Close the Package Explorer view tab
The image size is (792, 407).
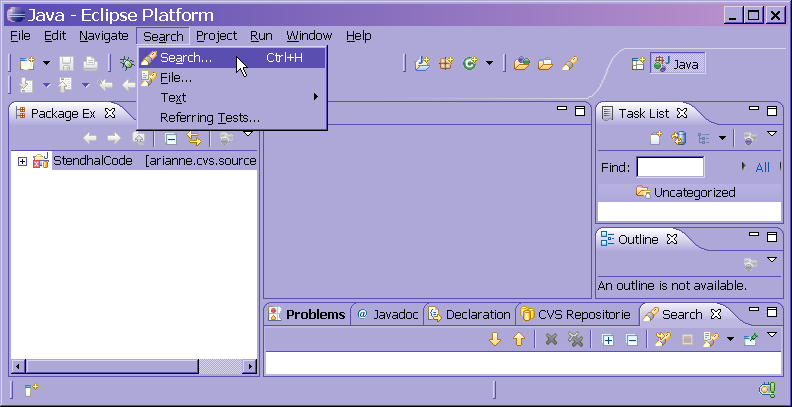point(110,114)
